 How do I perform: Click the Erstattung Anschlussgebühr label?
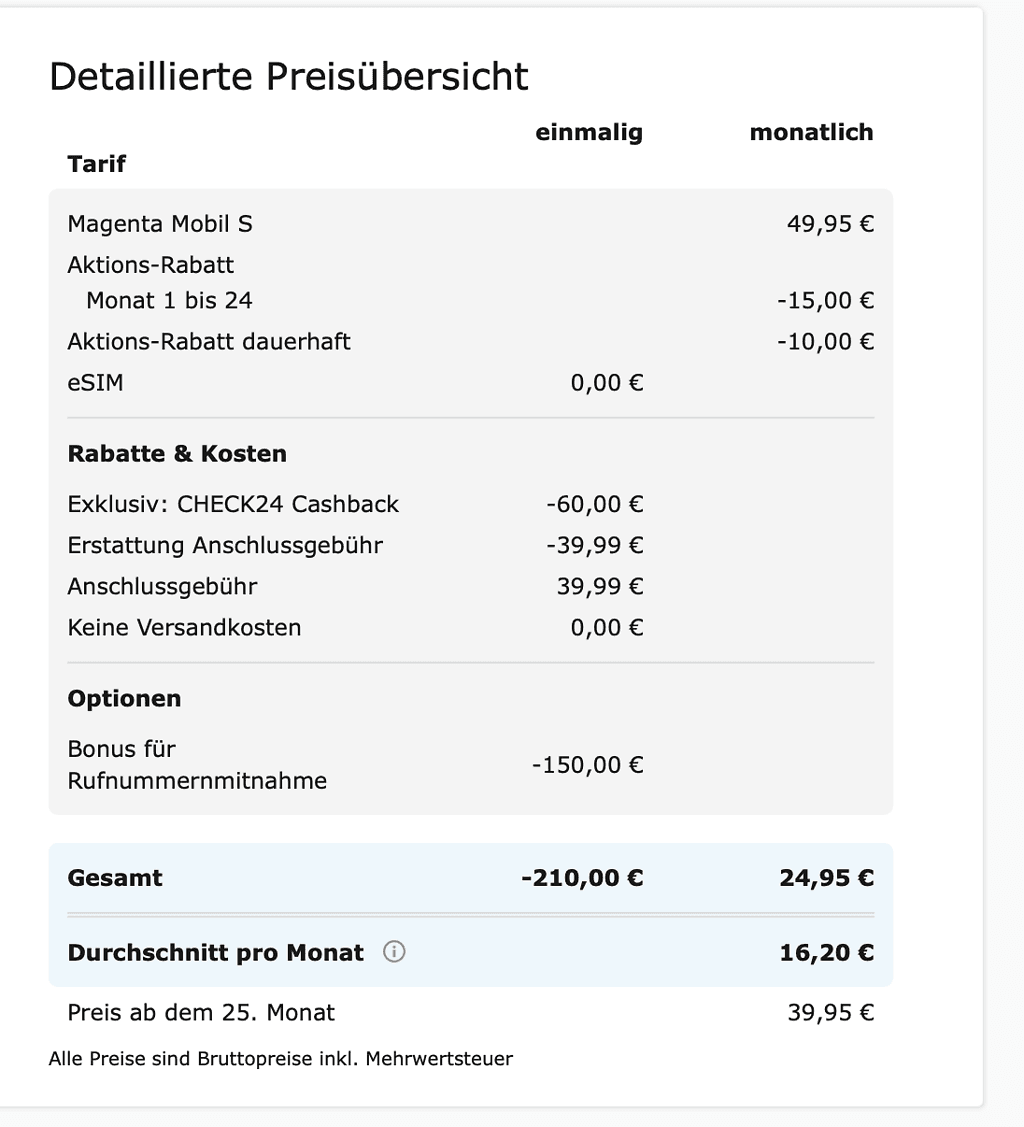pos(225,545)
